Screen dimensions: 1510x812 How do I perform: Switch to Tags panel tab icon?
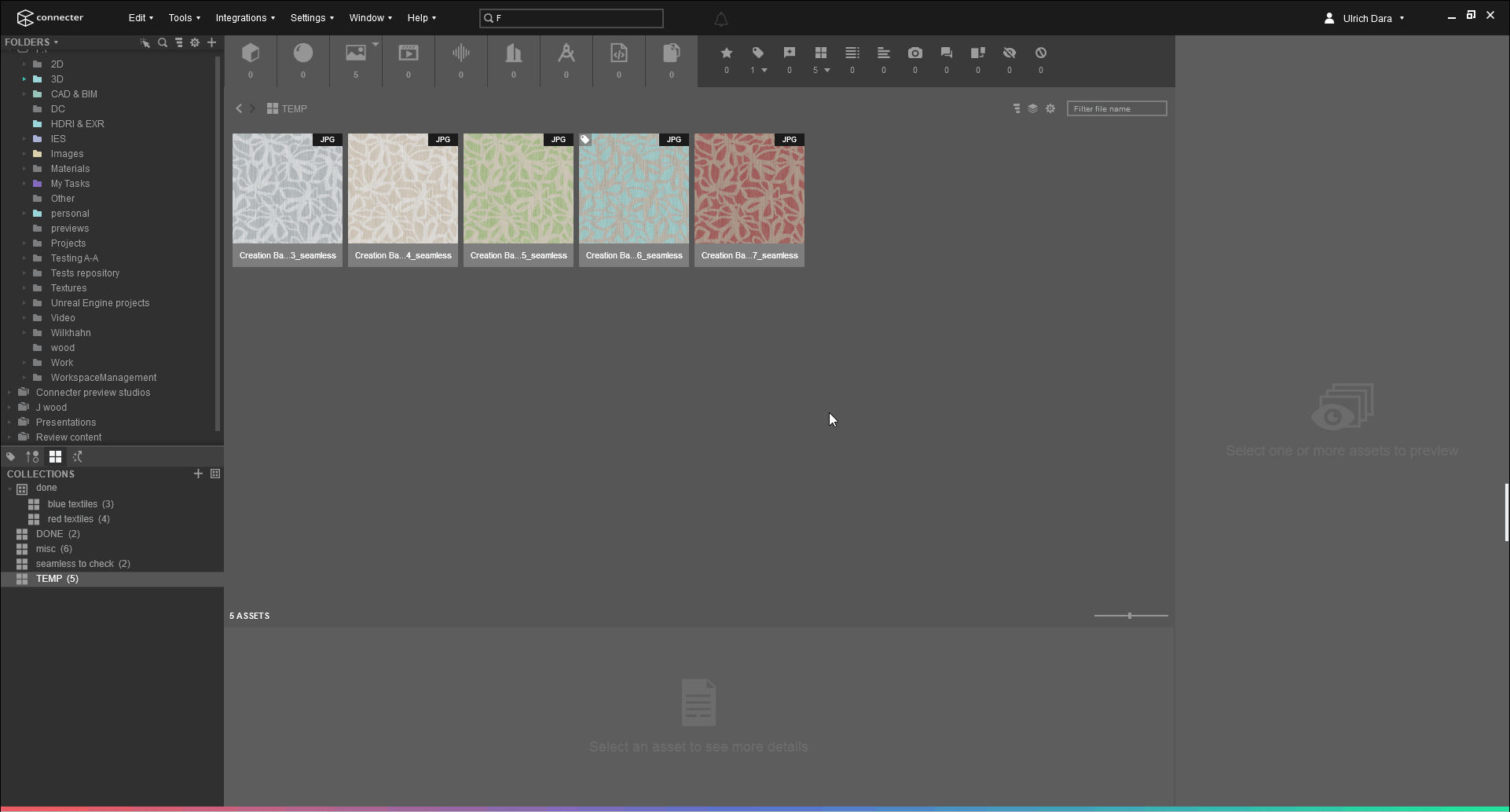(11, 456)
